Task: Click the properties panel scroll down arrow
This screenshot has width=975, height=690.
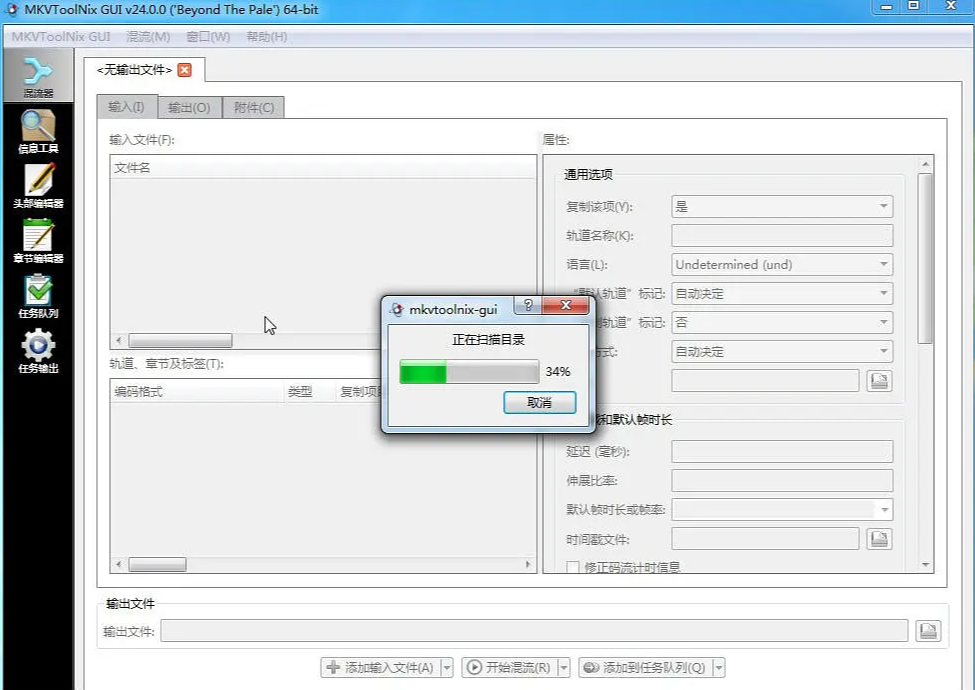Action: (x=925, y=565)
